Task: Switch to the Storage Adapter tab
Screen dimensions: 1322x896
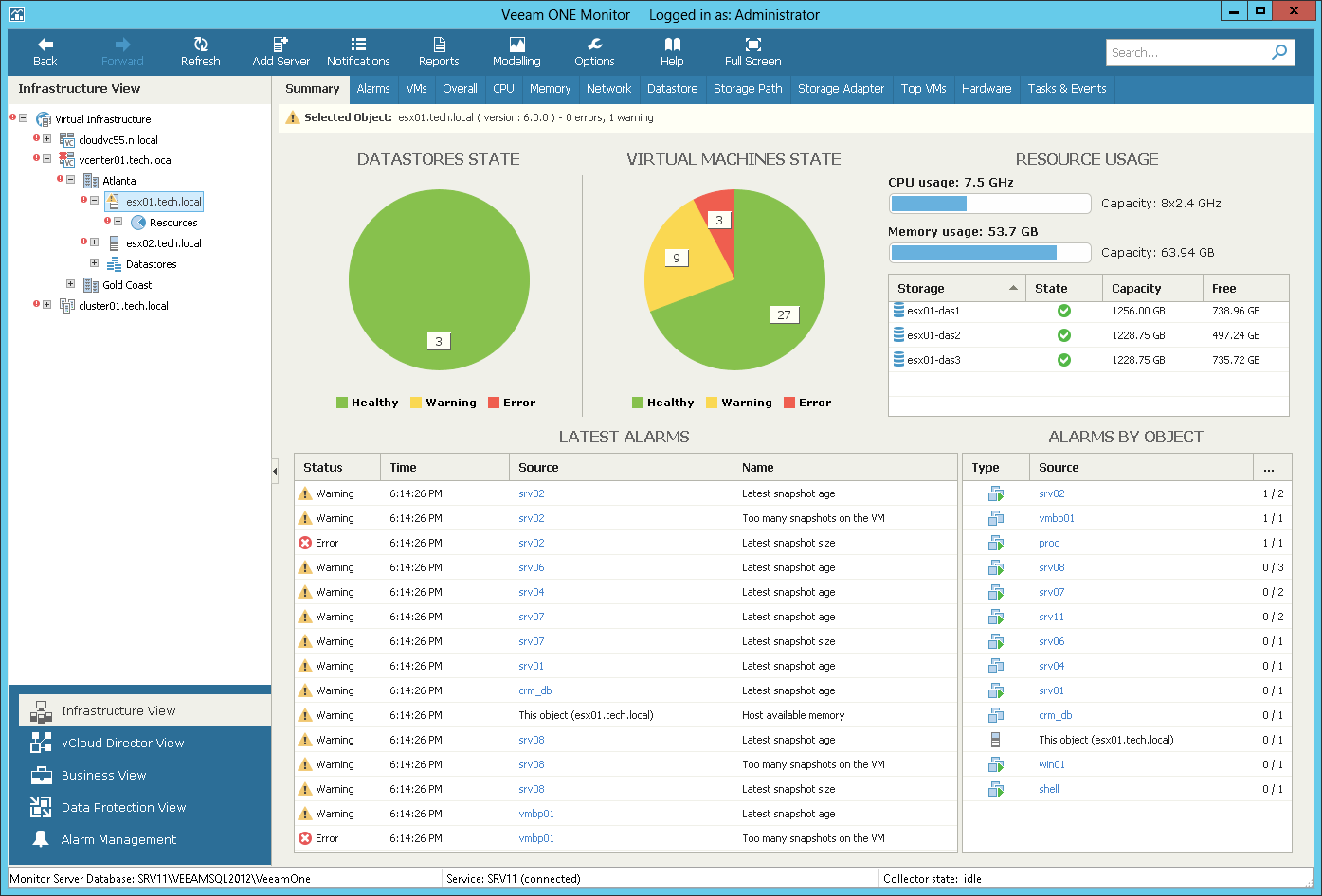Action: point(841,89)
